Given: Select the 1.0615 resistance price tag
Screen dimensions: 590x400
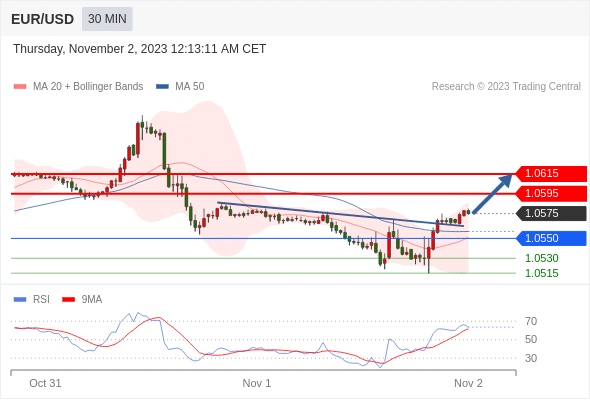Looking at the screenshot, I should 551,173.
